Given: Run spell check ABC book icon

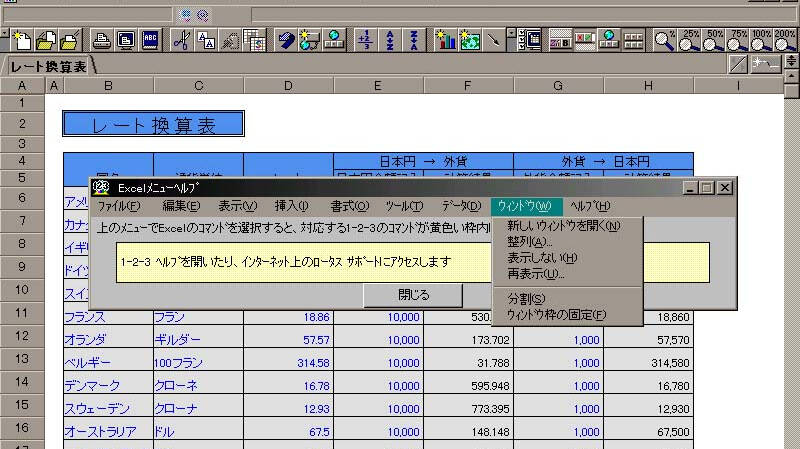Looking at the screenshot, I should (149, 40).
